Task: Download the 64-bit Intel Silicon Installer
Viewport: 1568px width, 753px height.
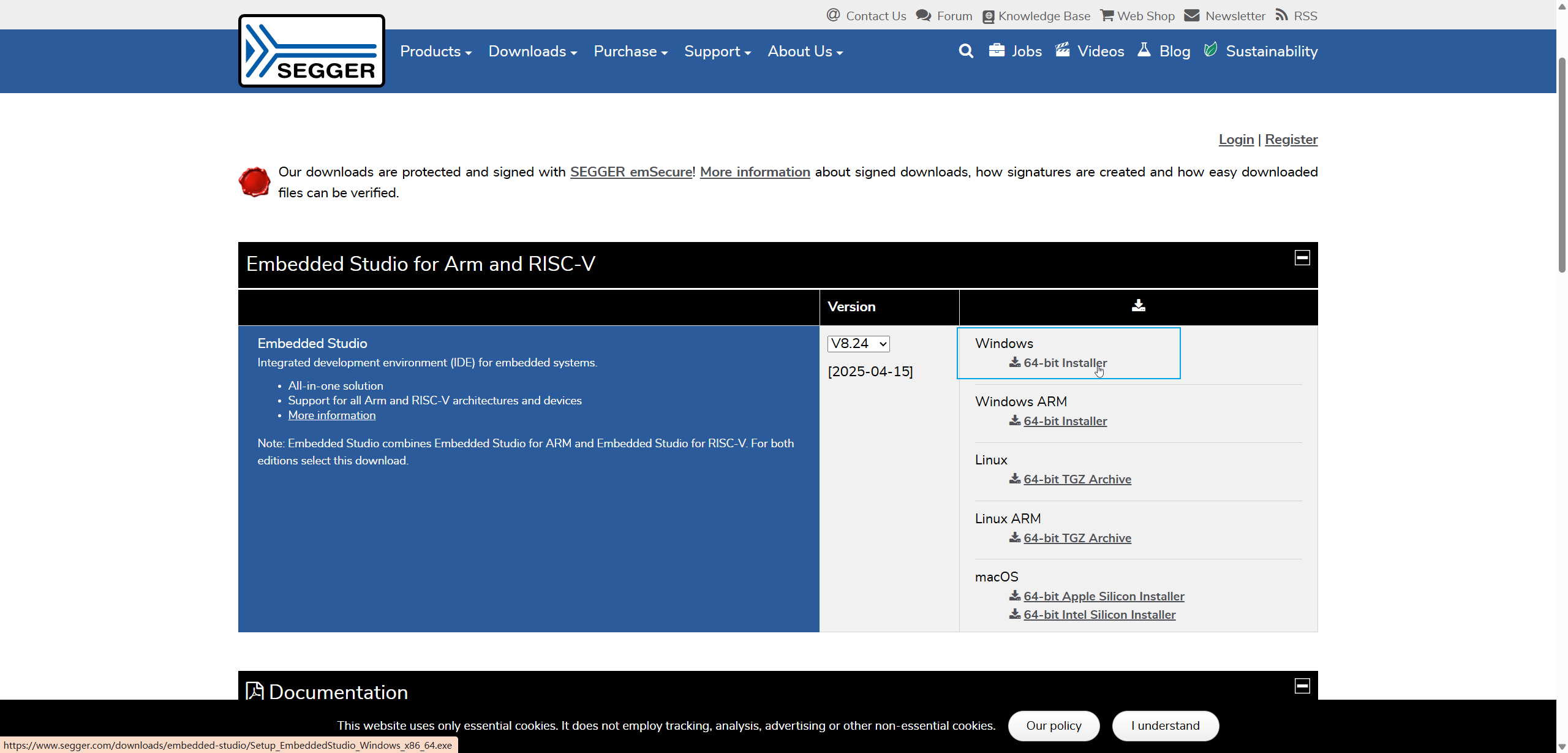Action: tap(1099, 615)
